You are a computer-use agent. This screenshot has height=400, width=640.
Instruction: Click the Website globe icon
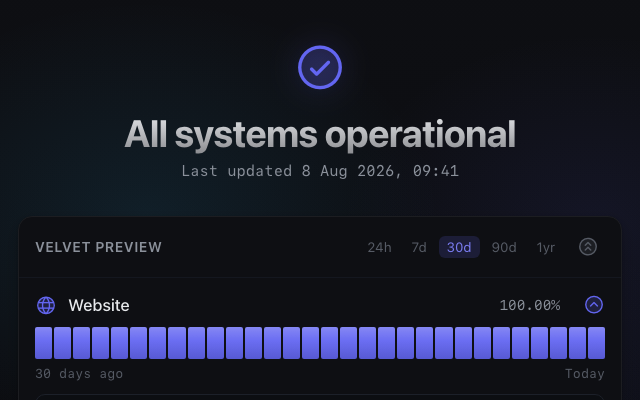pyautogui.click(x=46, y=305)
